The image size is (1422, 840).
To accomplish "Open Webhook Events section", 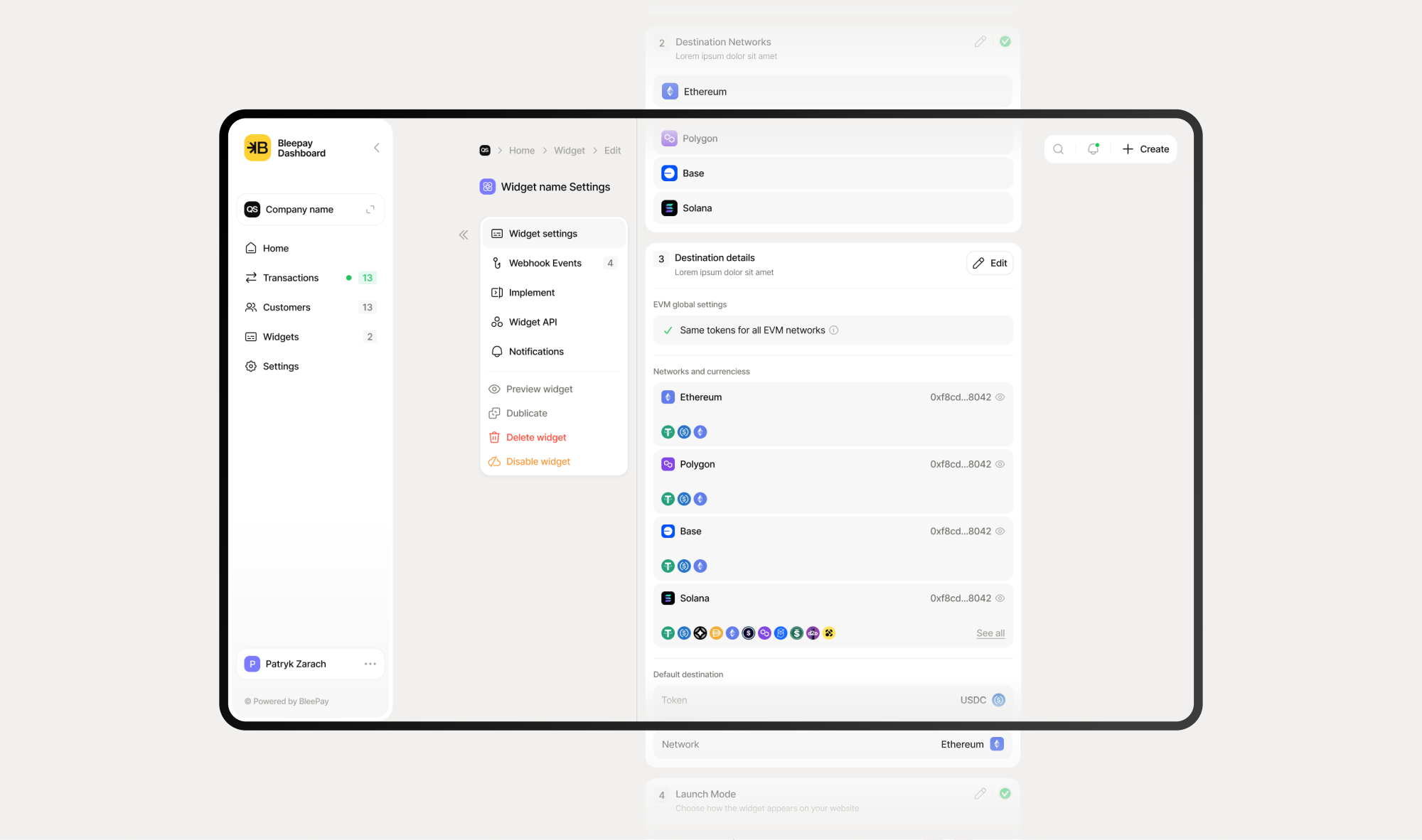I will (x=554, y=263).
